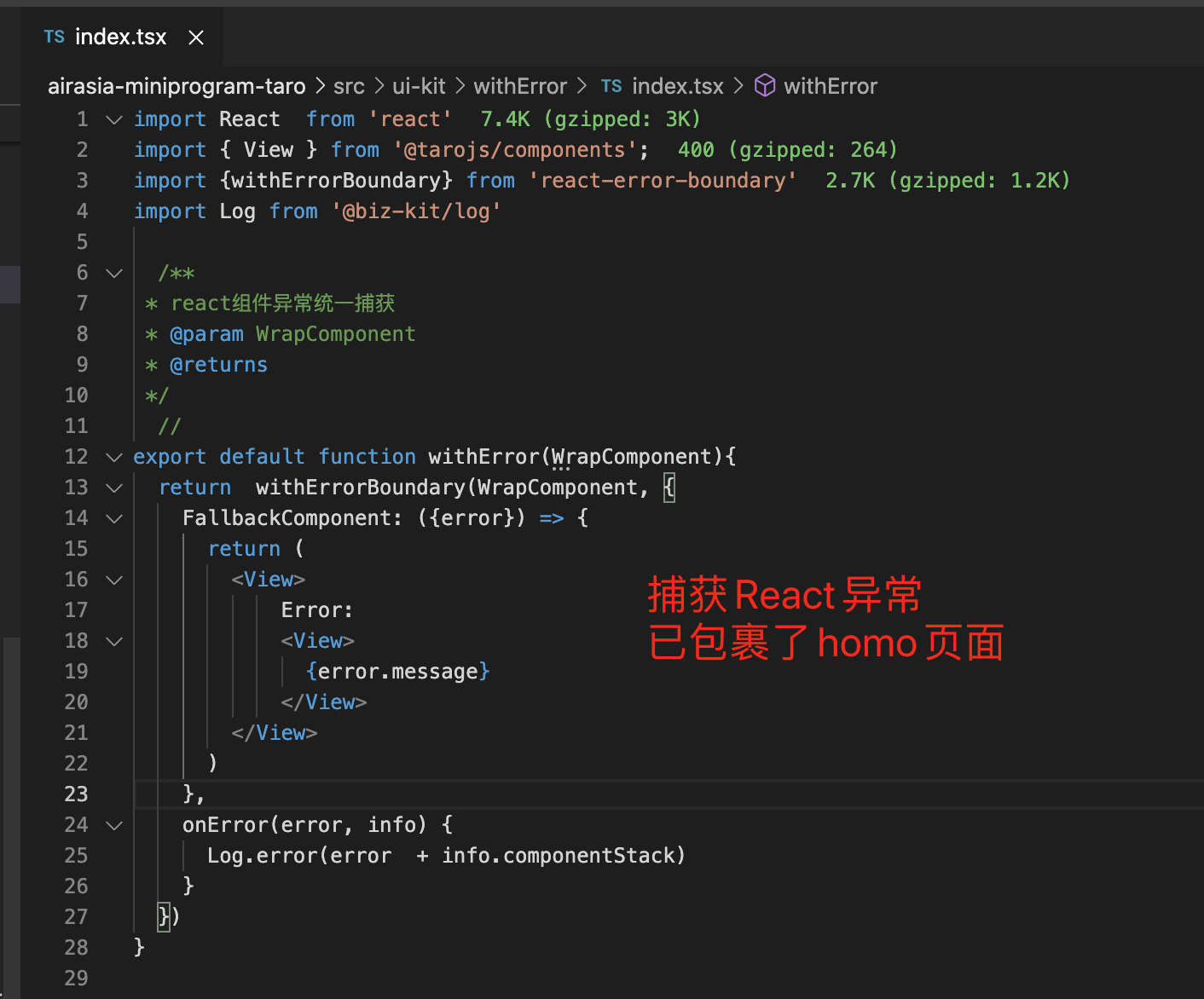
Task: Fold the outer View element at line 16
Action: (114, 580)
